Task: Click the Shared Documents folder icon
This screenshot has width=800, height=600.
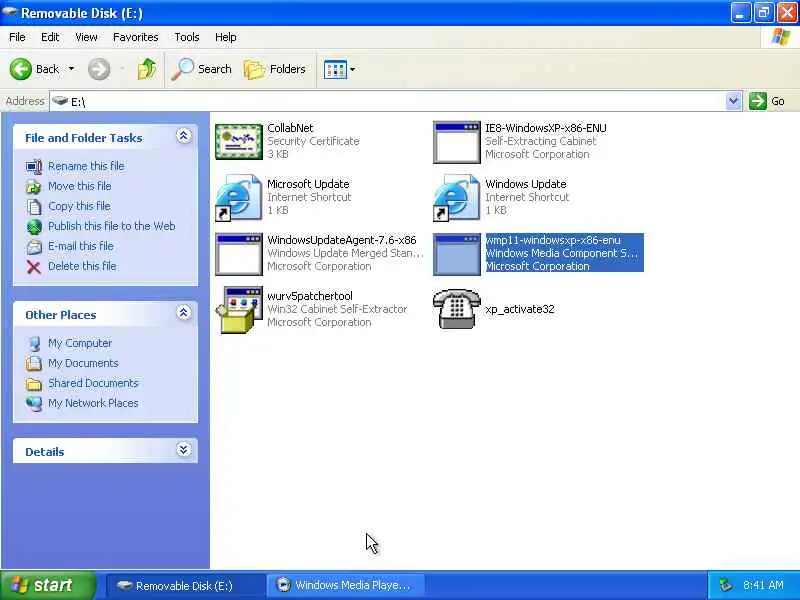Action: click(34, 384)
